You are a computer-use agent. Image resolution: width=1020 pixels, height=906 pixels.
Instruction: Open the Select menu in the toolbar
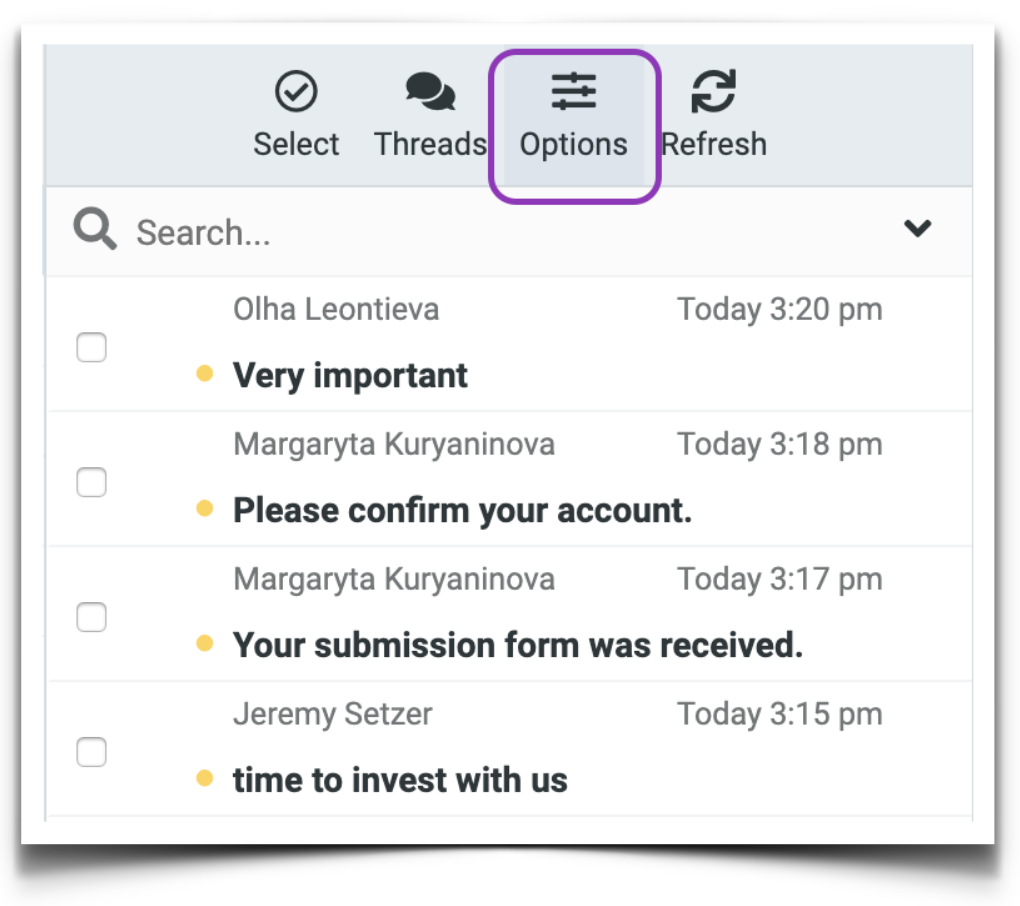pyautogui.click(x=296, y=110)
